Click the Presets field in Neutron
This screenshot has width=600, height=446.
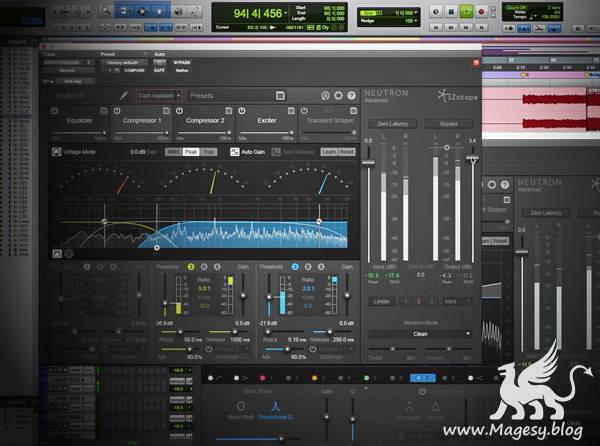(232, 96)
